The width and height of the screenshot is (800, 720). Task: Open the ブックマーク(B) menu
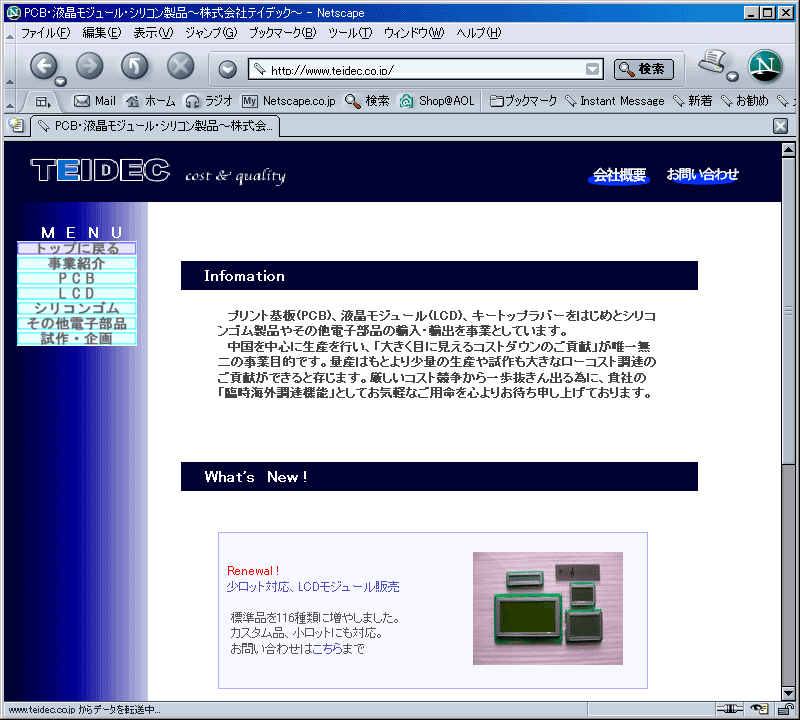tap(283, 33)
